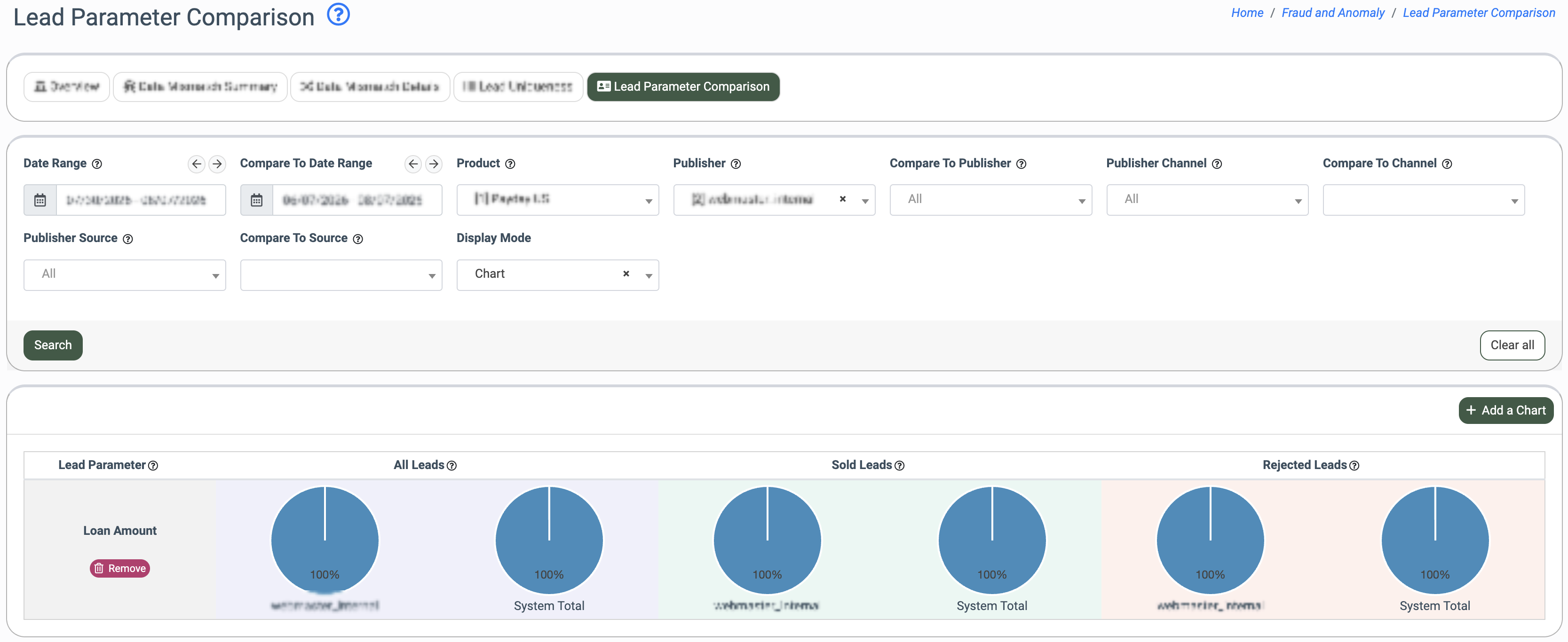1568x642 pixels.
Task: Shift Date Range back with left arrow
Action: (x=196, y=164)
